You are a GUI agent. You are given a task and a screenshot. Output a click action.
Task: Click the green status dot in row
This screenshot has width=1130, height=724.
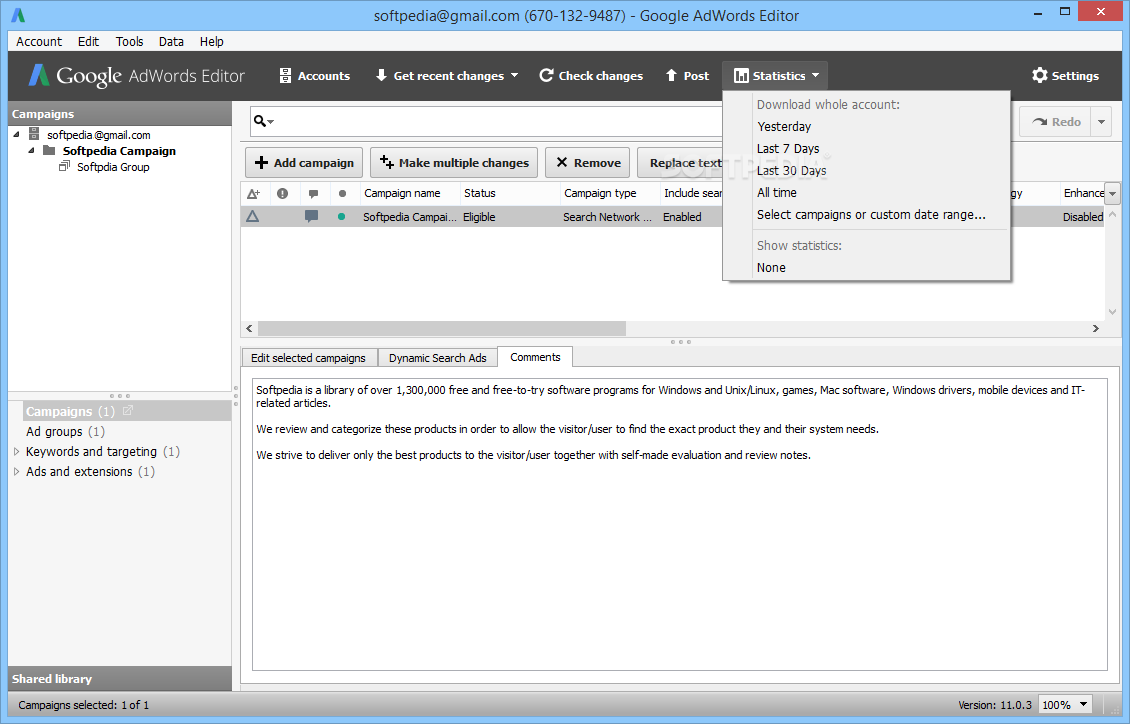tap(342, 216)
